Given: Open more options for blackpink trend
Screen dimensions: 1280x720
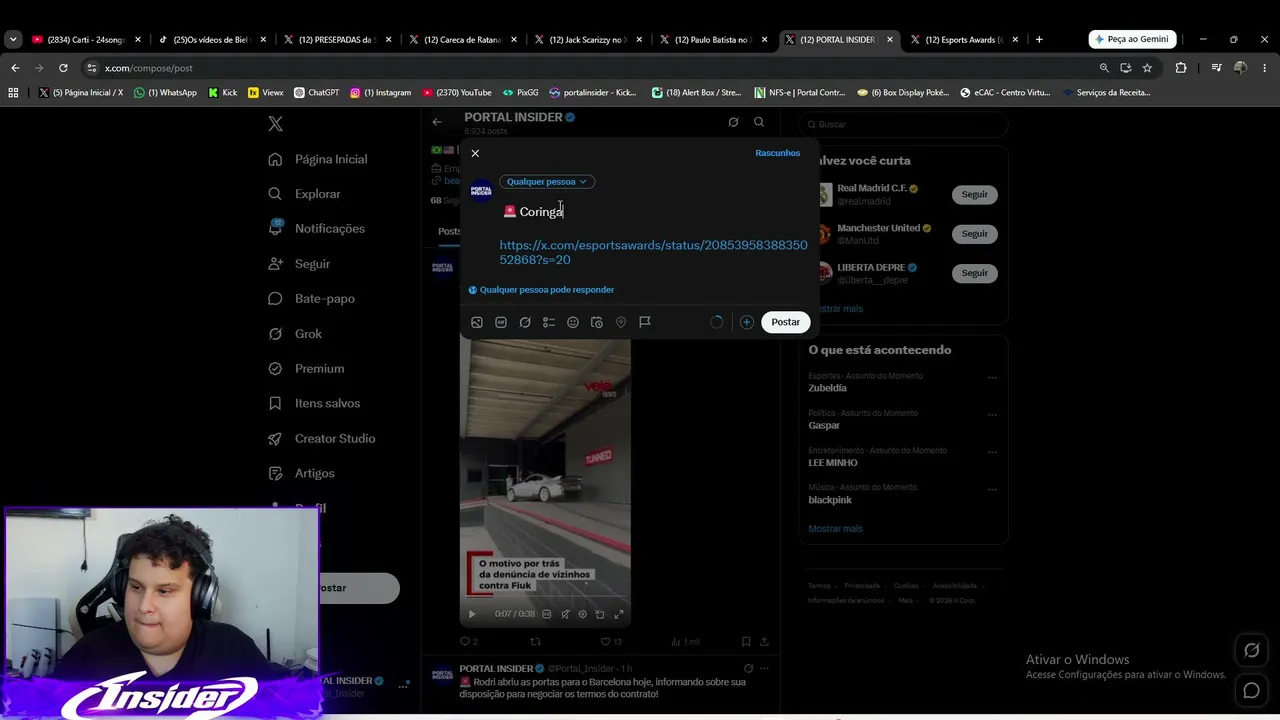Looking at the screenshot, I should tap(992, 489).
